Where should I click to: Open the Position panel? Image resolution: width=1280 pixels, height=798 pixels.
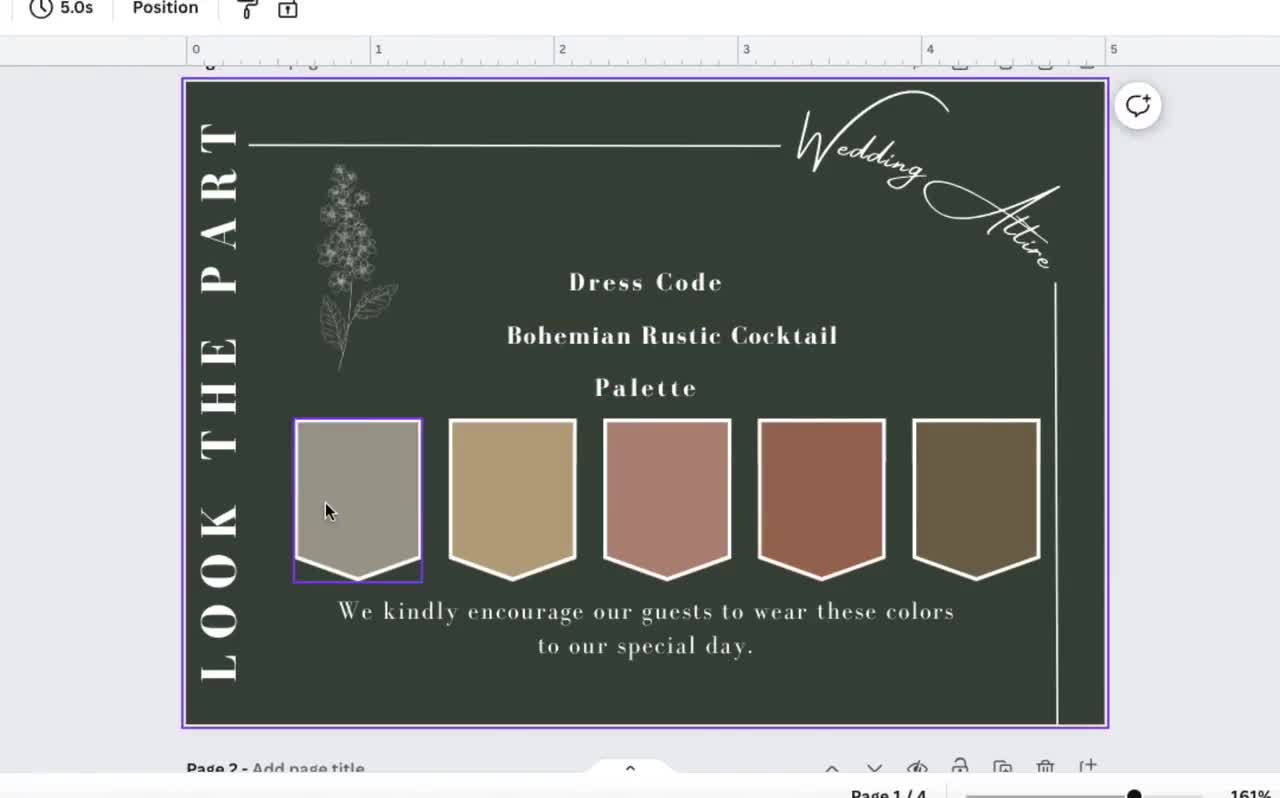[x=165, y=8]
